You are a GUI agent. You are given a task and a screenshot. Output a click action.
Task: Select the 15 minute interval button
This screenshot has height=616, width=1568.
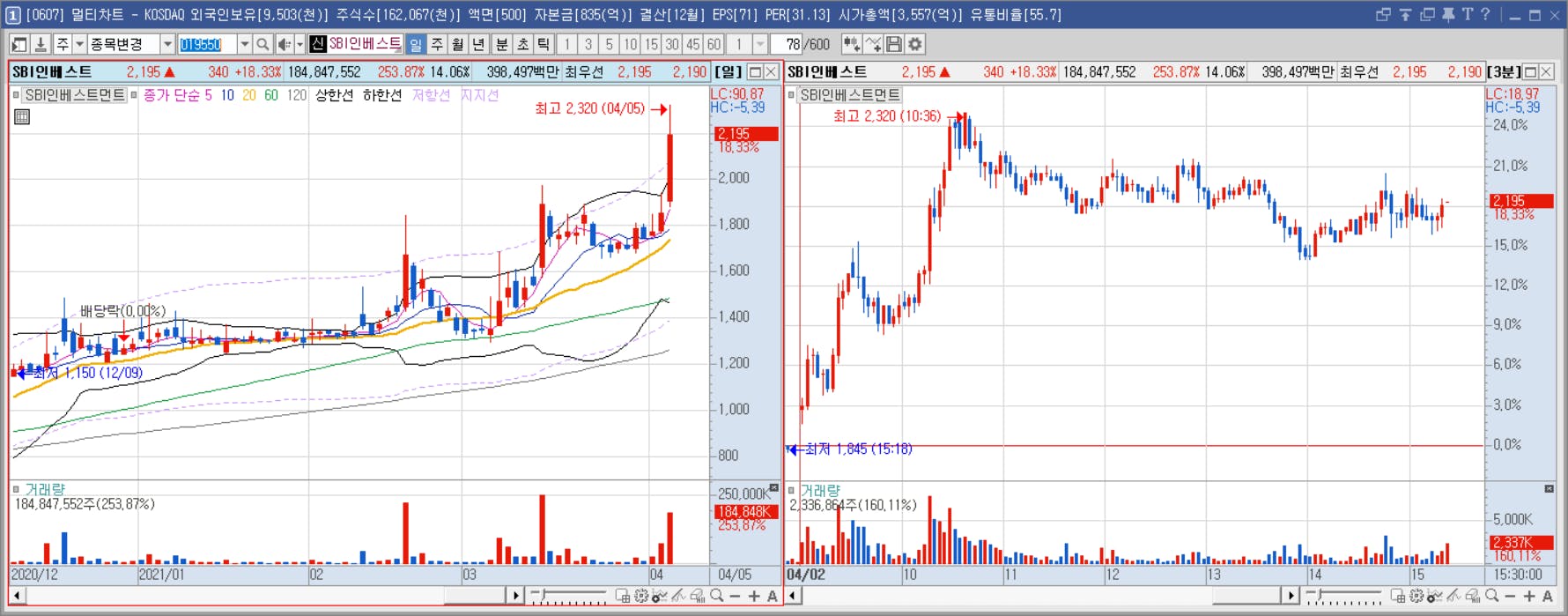tap(651, 44)
